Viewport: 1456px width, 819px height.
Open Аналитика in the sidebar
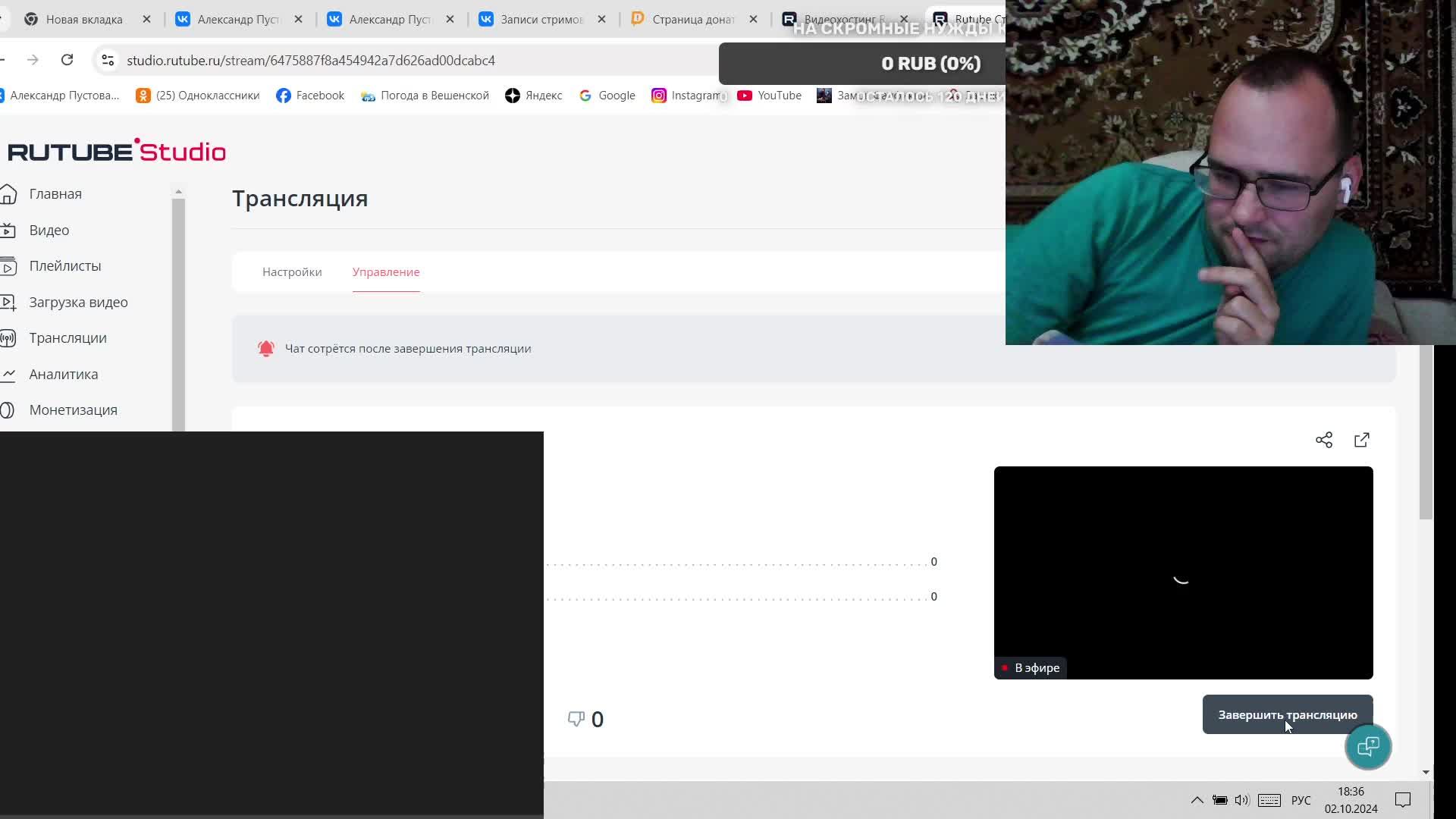coord(63,374)
